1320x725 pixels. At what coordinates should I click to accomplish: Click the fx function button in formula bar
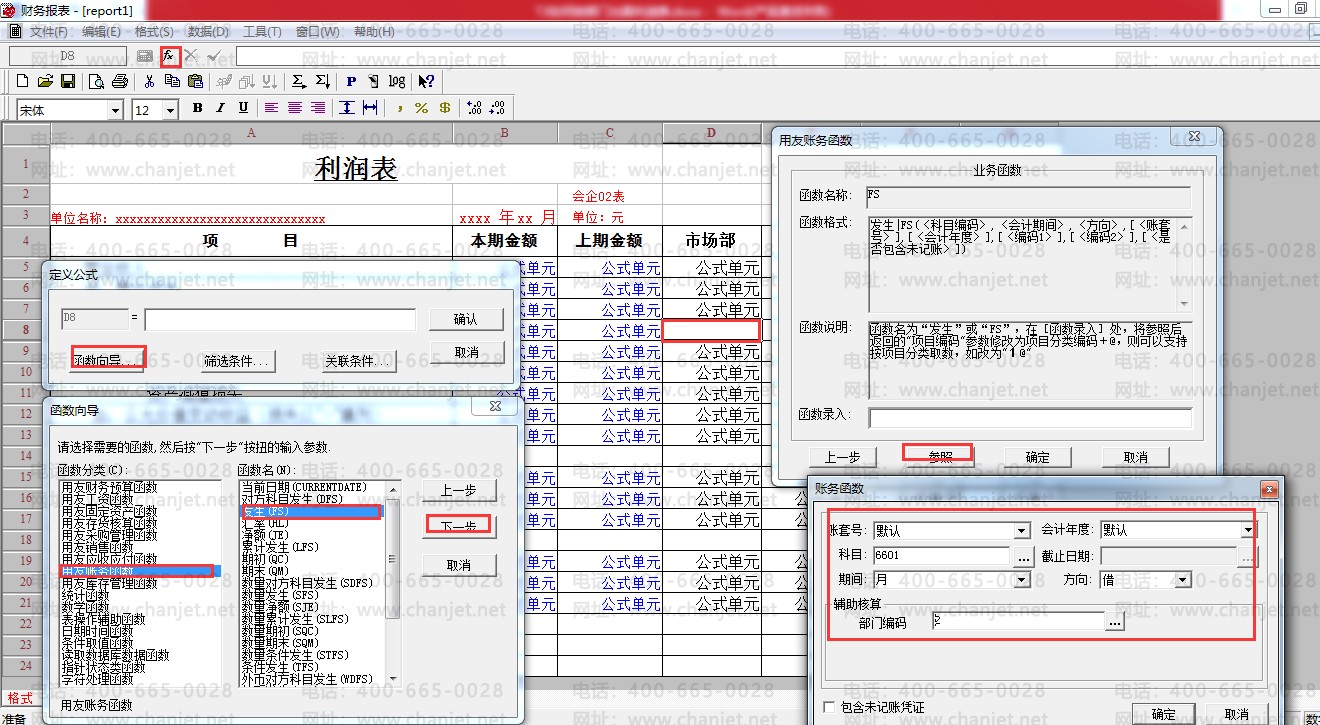[x=169, y=56]
